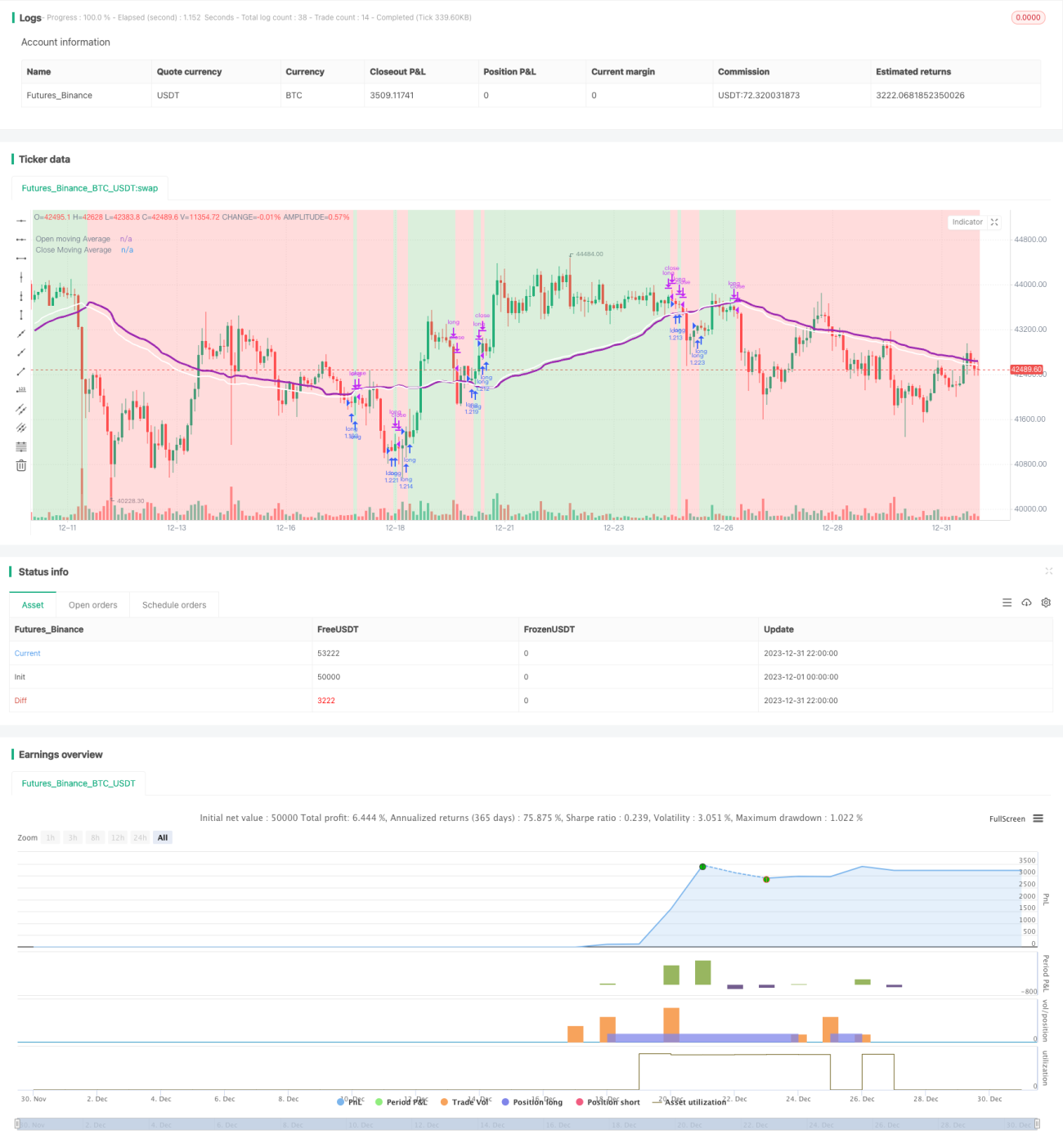Switch to the Open orders tab

click(x=92, y=605)
